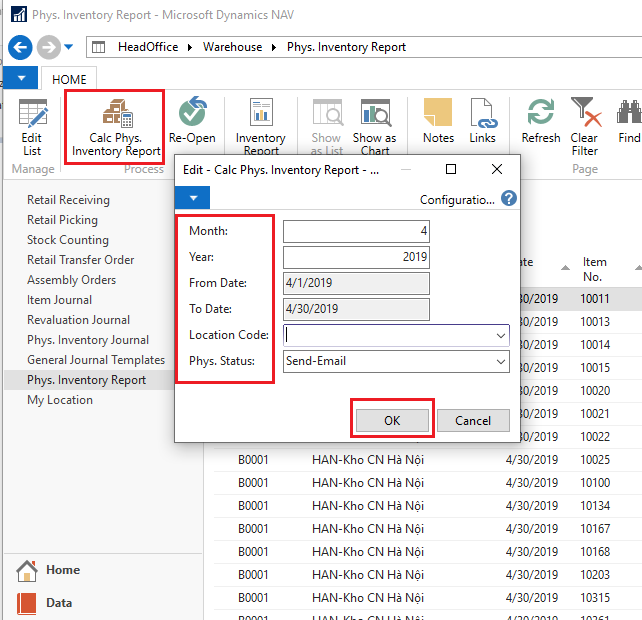Click Warehouse in the breadcrumb

(x=233, y=47)
